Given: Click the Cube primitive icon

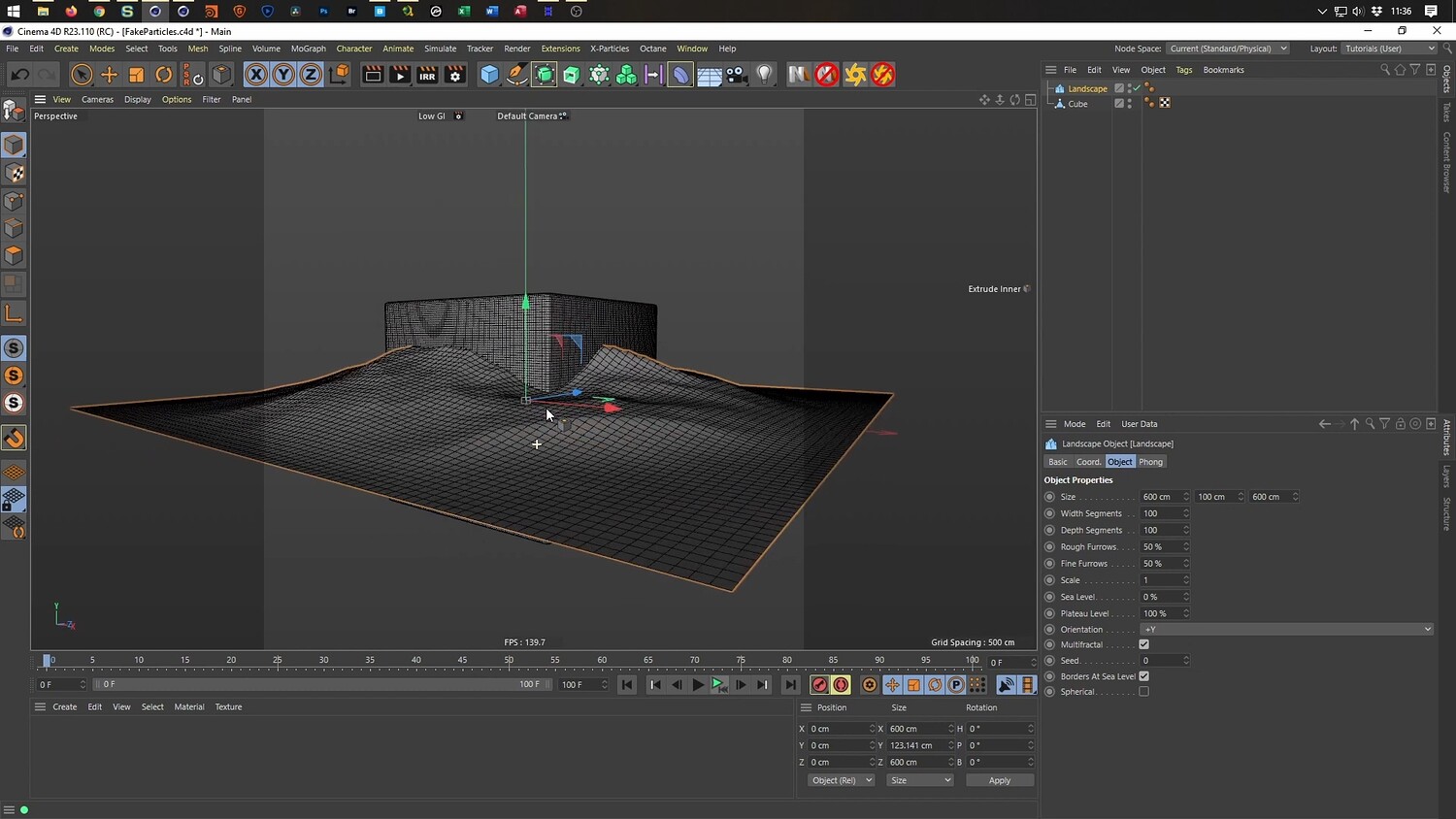Looking at the screenshot, I should tap(490, 75).
